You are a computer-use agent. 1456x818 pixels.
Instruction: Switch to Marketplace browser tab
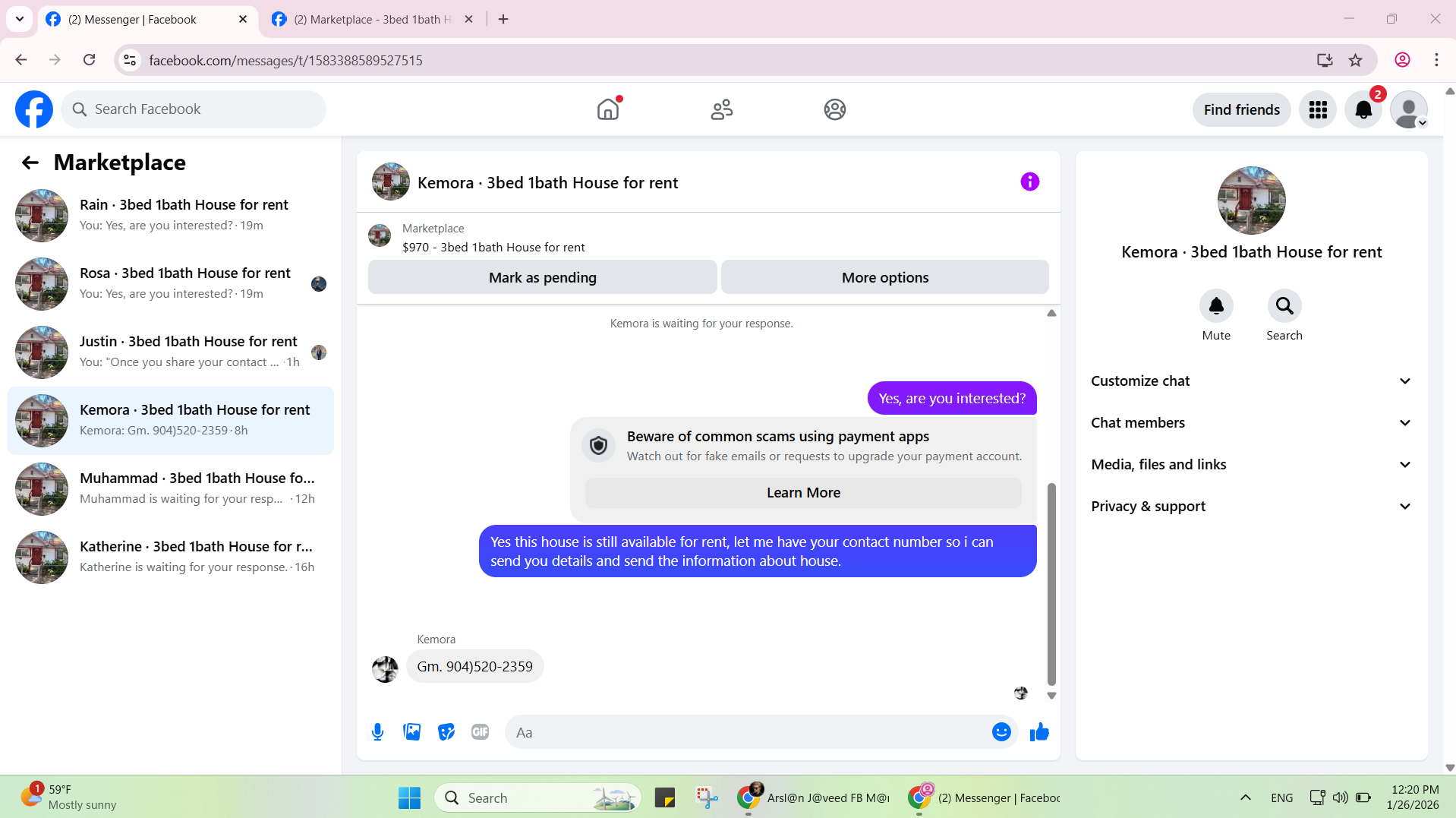372,19
